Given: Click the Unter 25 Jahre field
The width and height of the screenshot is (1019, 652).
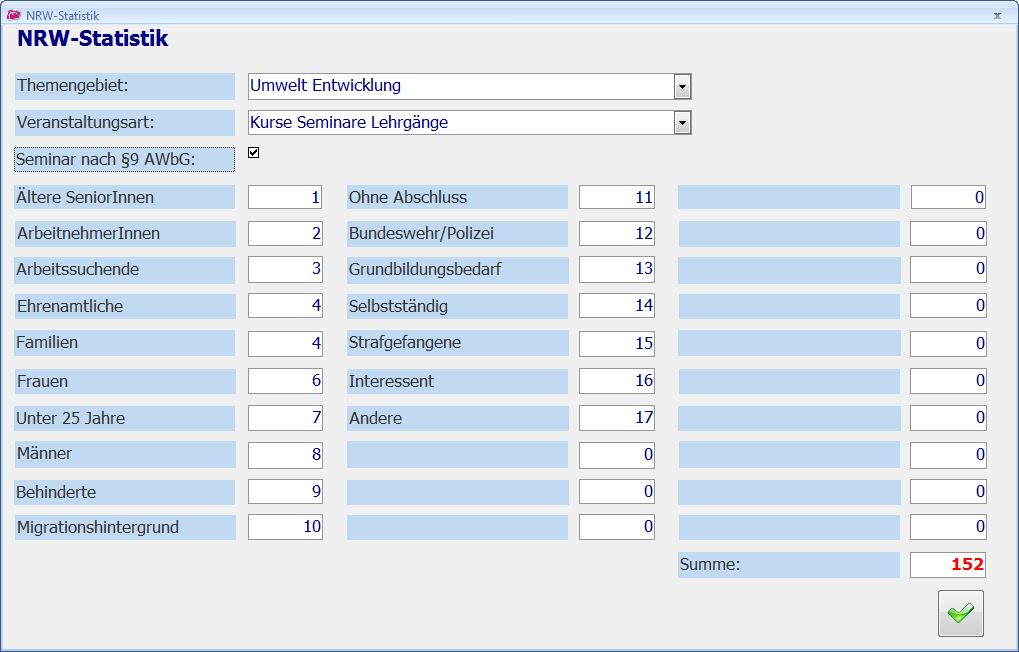Looking at the screenshot, I should click(285, 417).
